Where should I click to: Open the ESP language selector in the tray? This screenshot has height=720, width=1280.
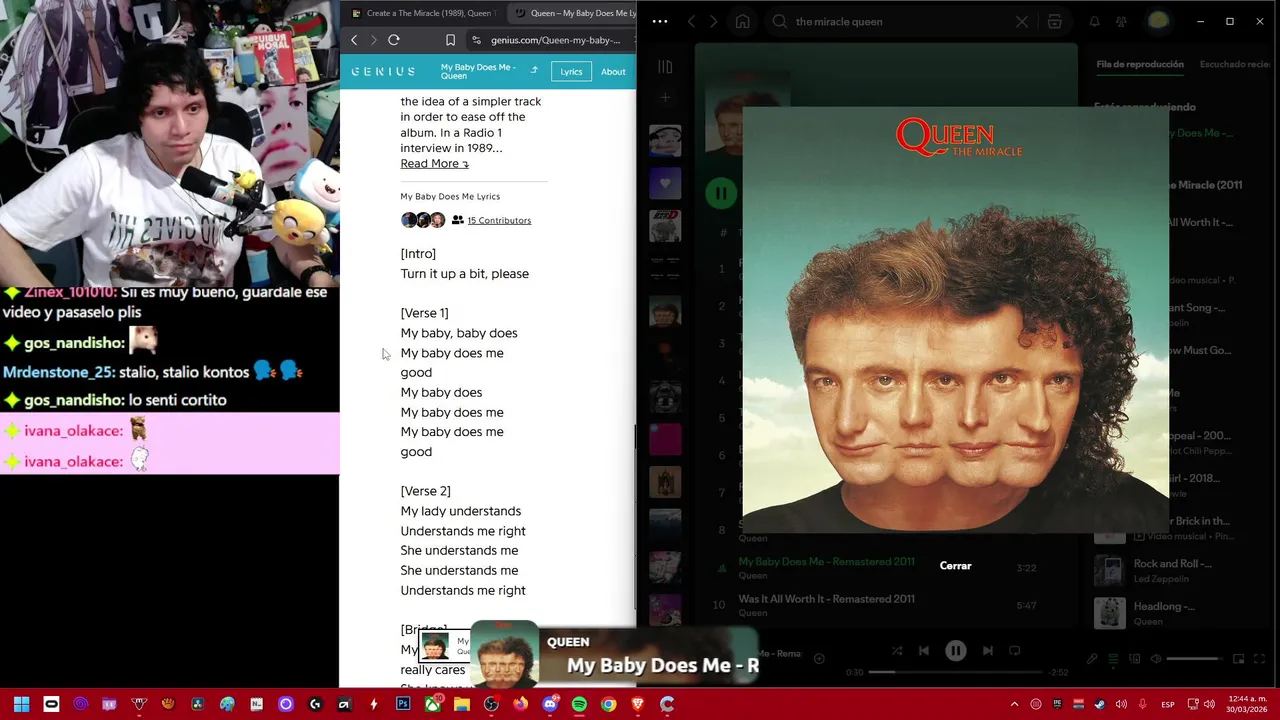1168,705
